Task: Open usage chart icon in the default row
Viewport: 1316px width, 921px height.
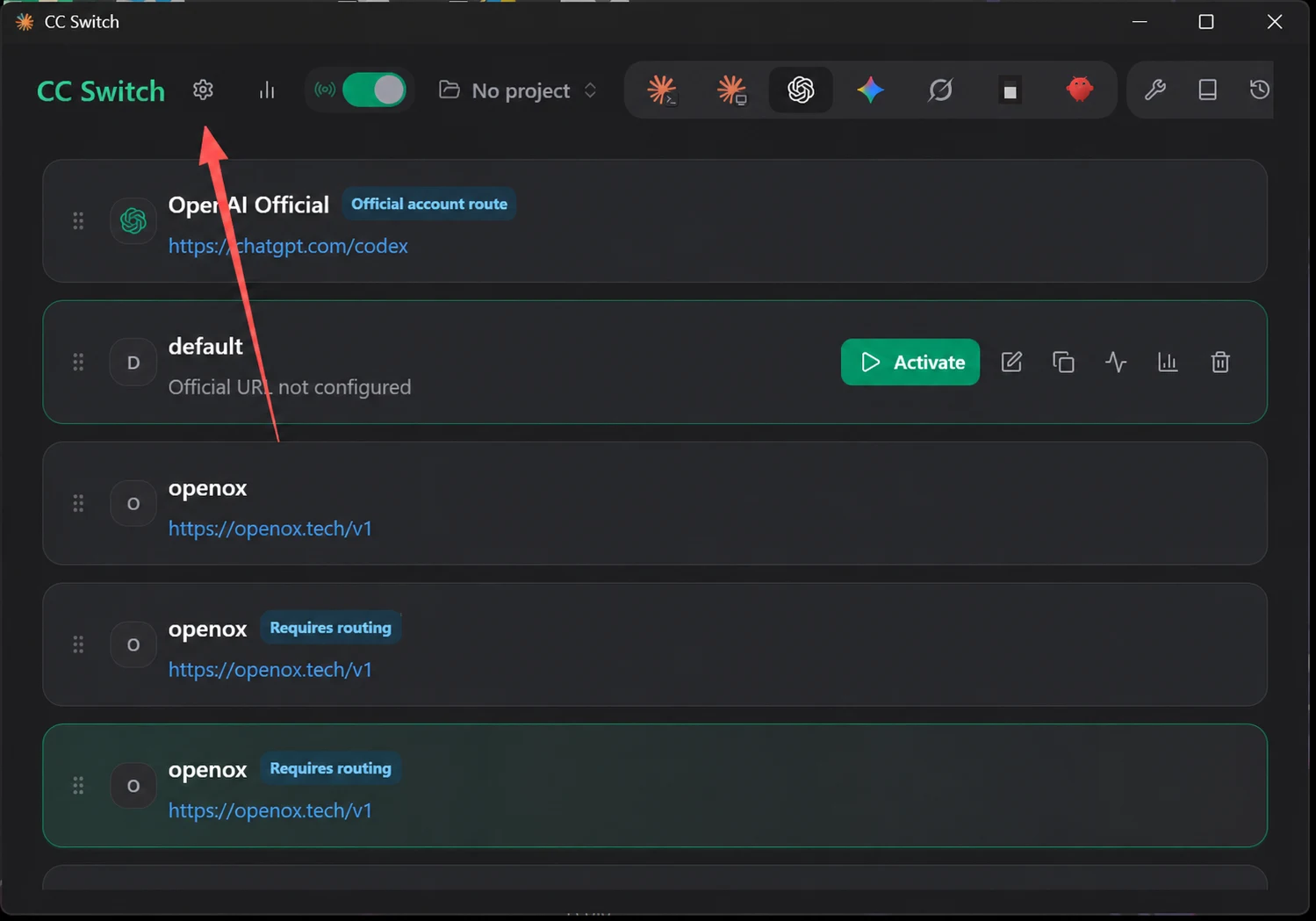Action: click(x=1168, y=362)
